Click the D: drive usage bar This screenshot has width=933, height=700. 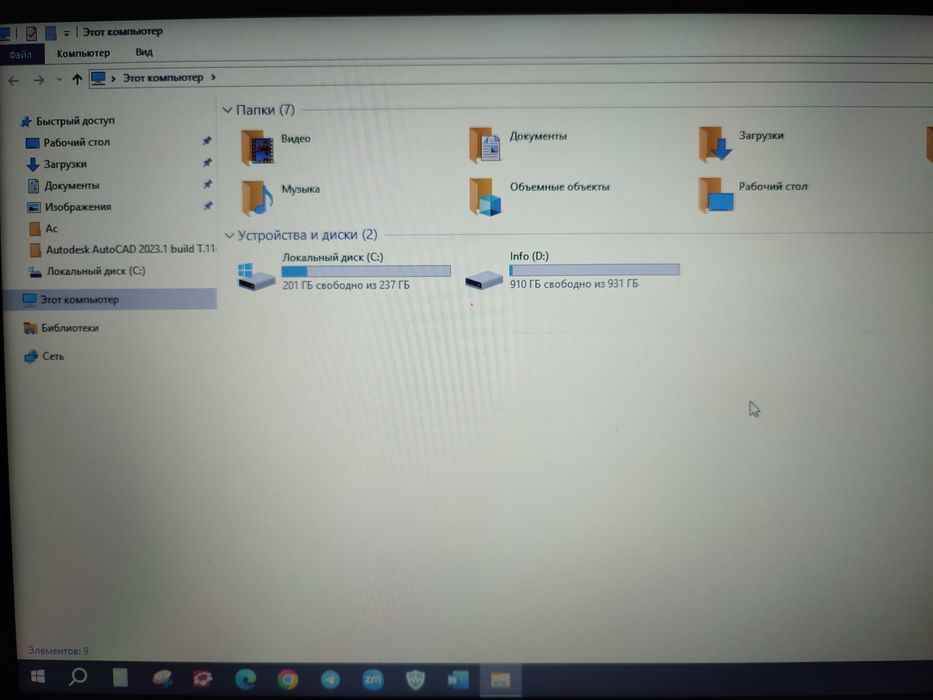click(594, 270)
